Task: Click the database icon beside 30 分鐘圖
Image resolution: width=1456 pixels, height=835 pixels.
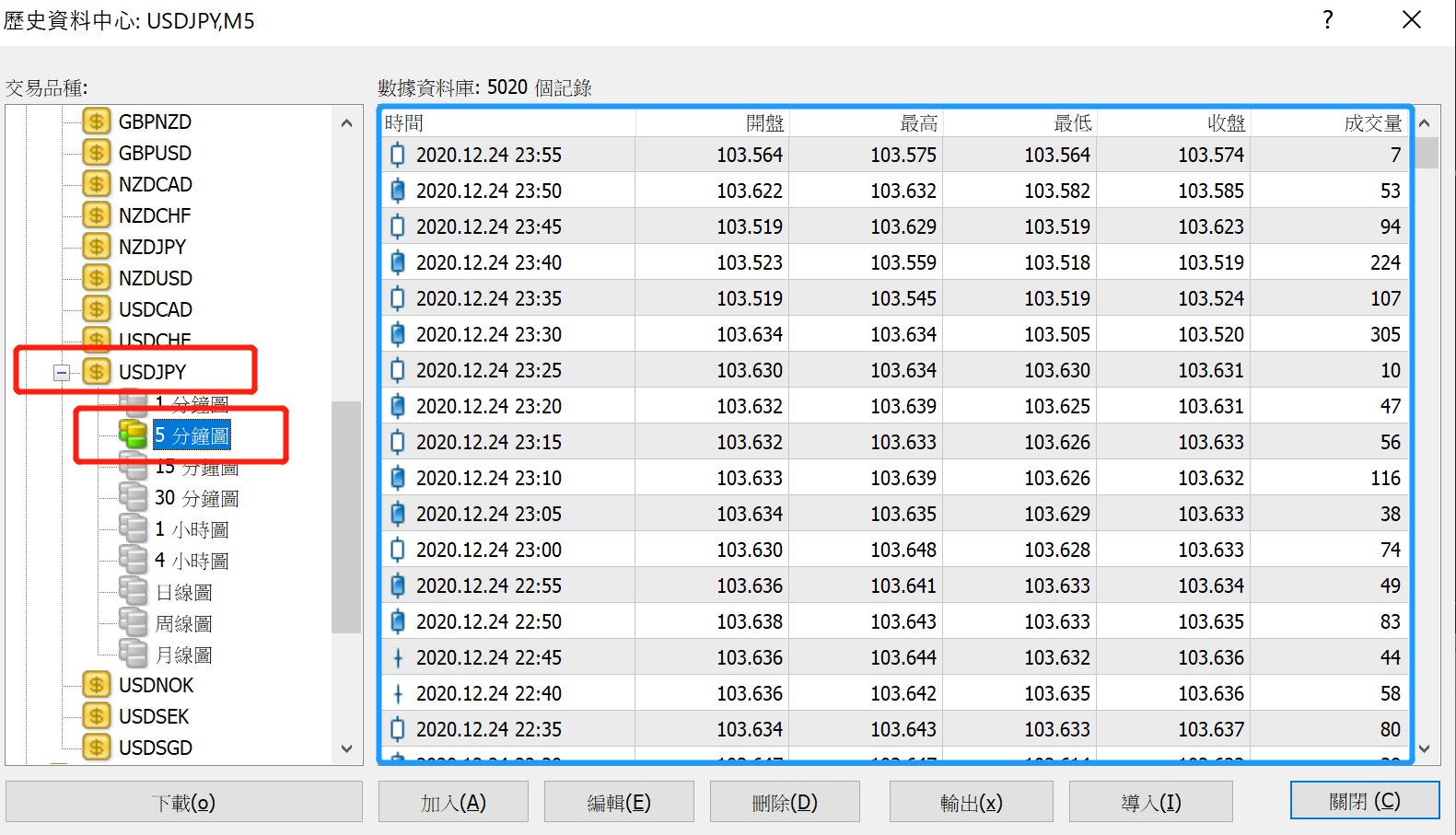Action: pos(133,497)
